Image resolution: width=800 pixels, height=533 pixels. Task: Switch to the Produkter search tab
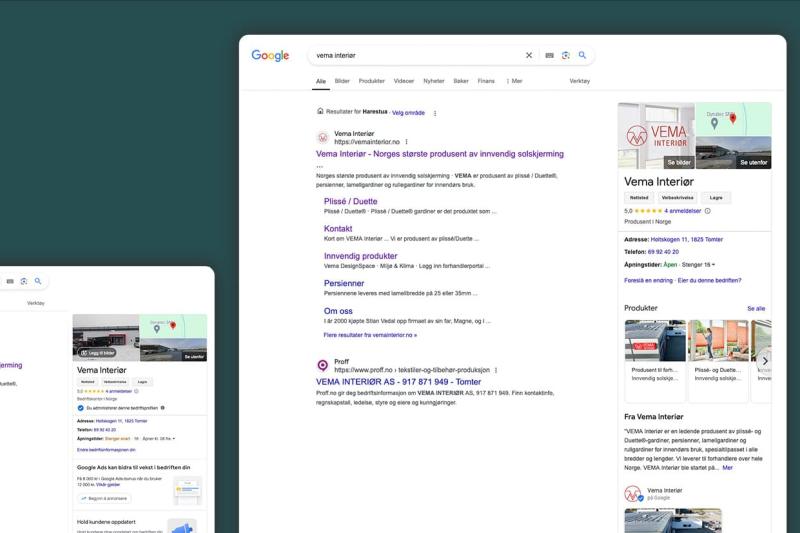click(x=372, y=81)
